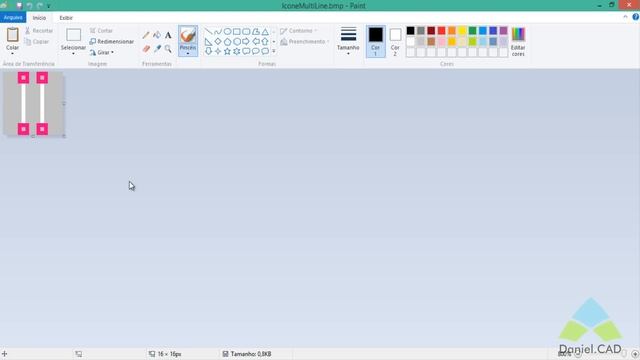Open the Pincéis brushes dropdown arrow
640x360 pixels.
pyautogui.click(x=188, y=53)
